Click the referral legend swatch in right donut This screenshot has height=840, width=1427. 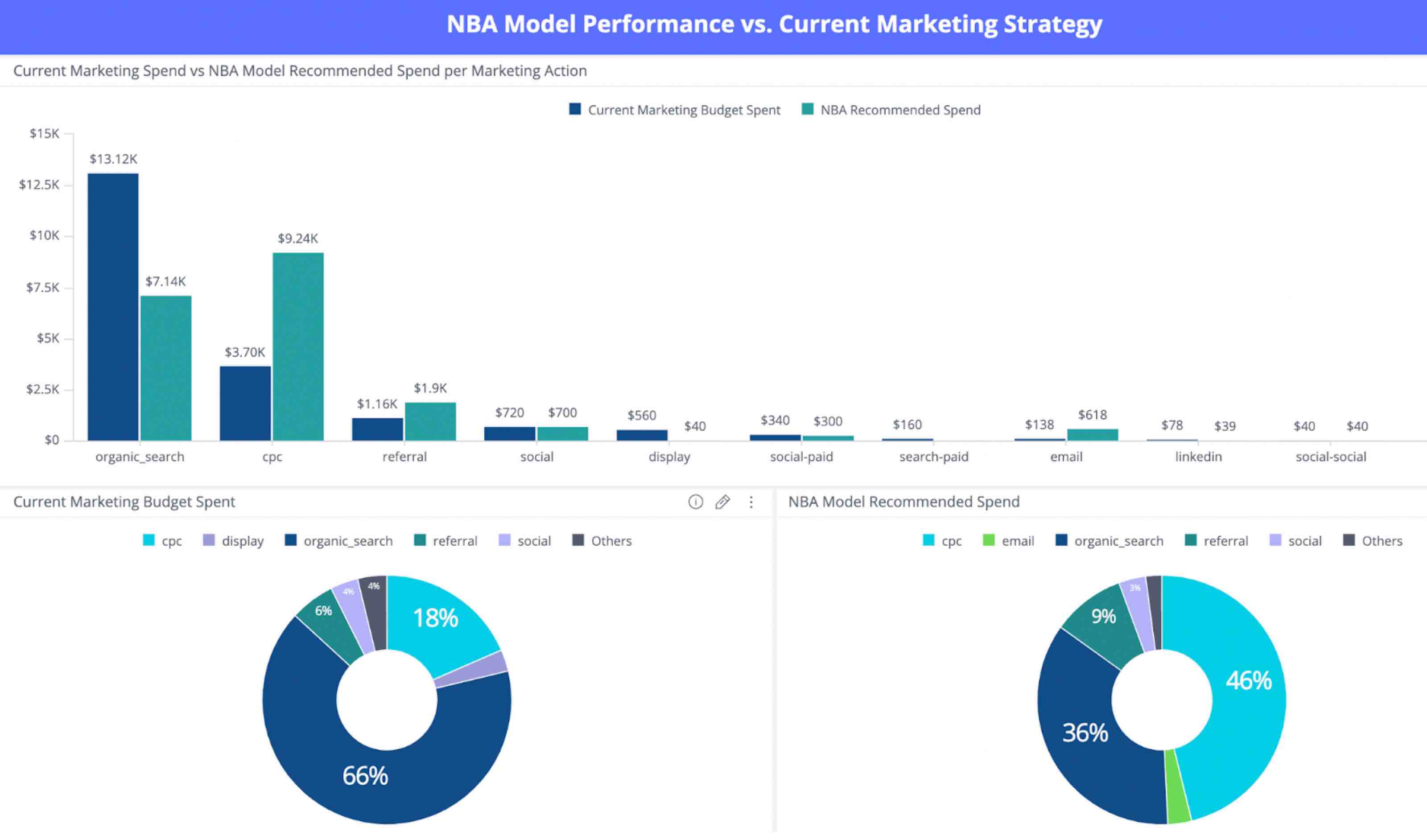click(x=1190, y=540)
